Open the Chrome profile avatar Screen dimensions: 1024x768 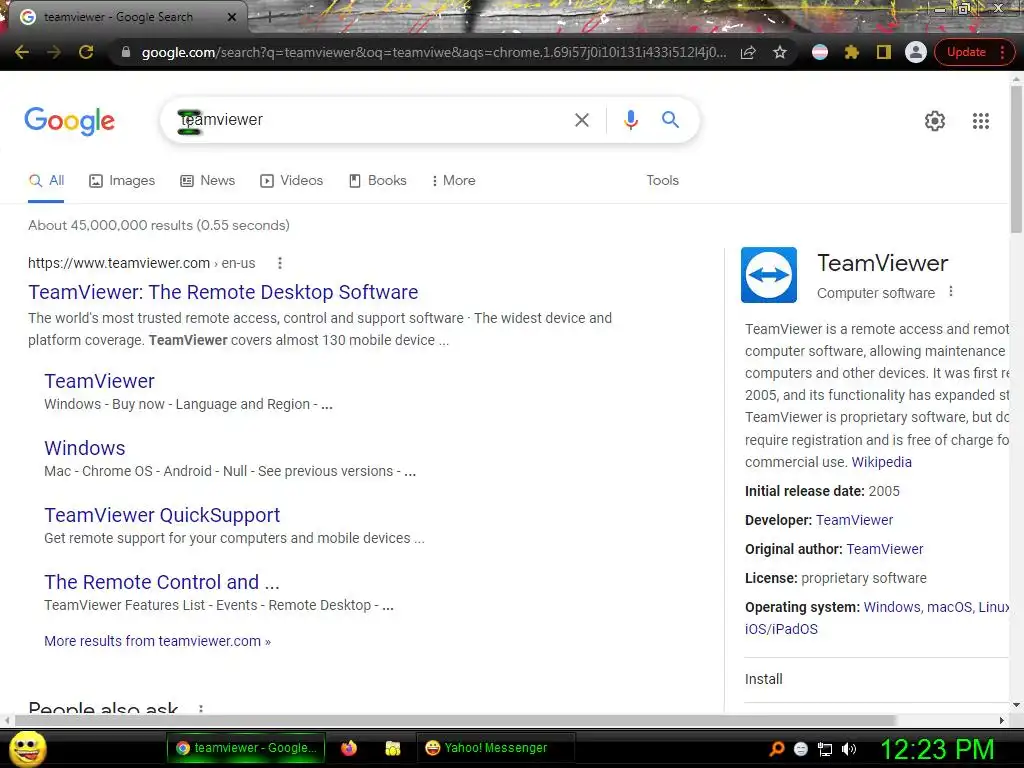click(x=916, y=52)
